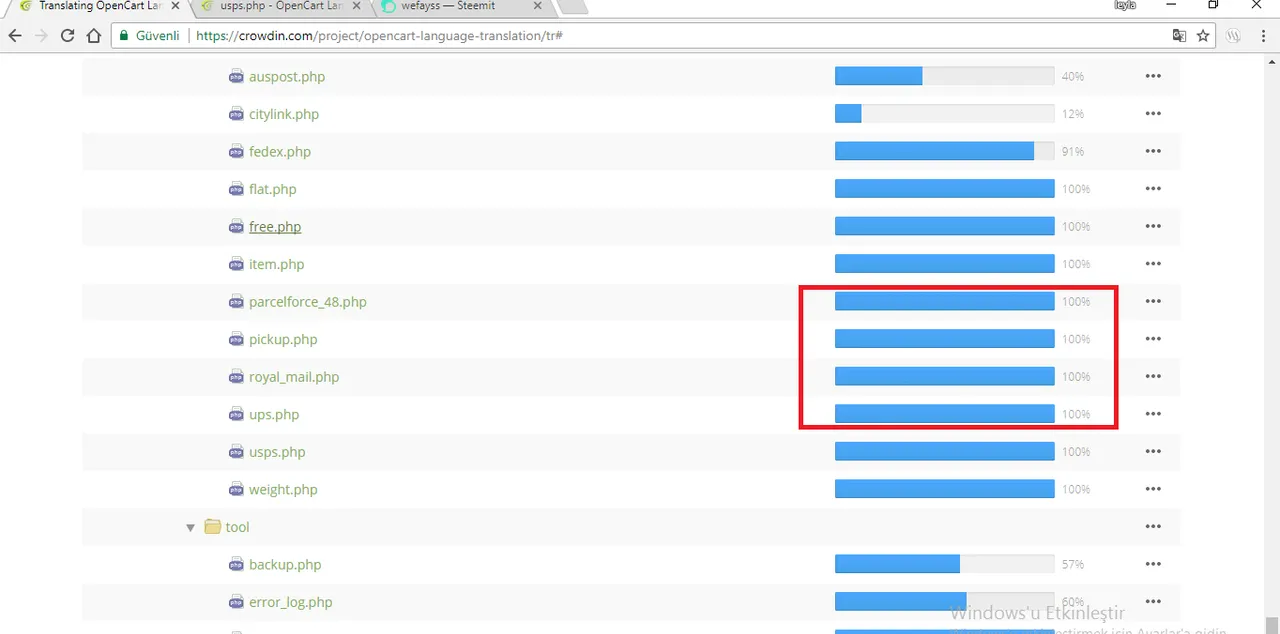Click the PHP file icon beside item.php

(x=236, y=264)
